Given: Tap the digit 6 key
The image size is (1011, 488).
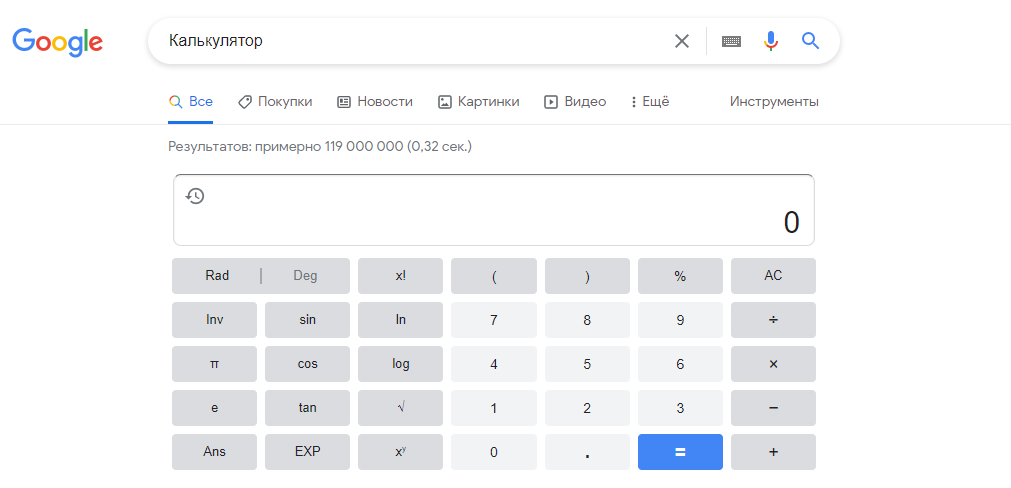Looking at the screenshot, I should 680,364.
